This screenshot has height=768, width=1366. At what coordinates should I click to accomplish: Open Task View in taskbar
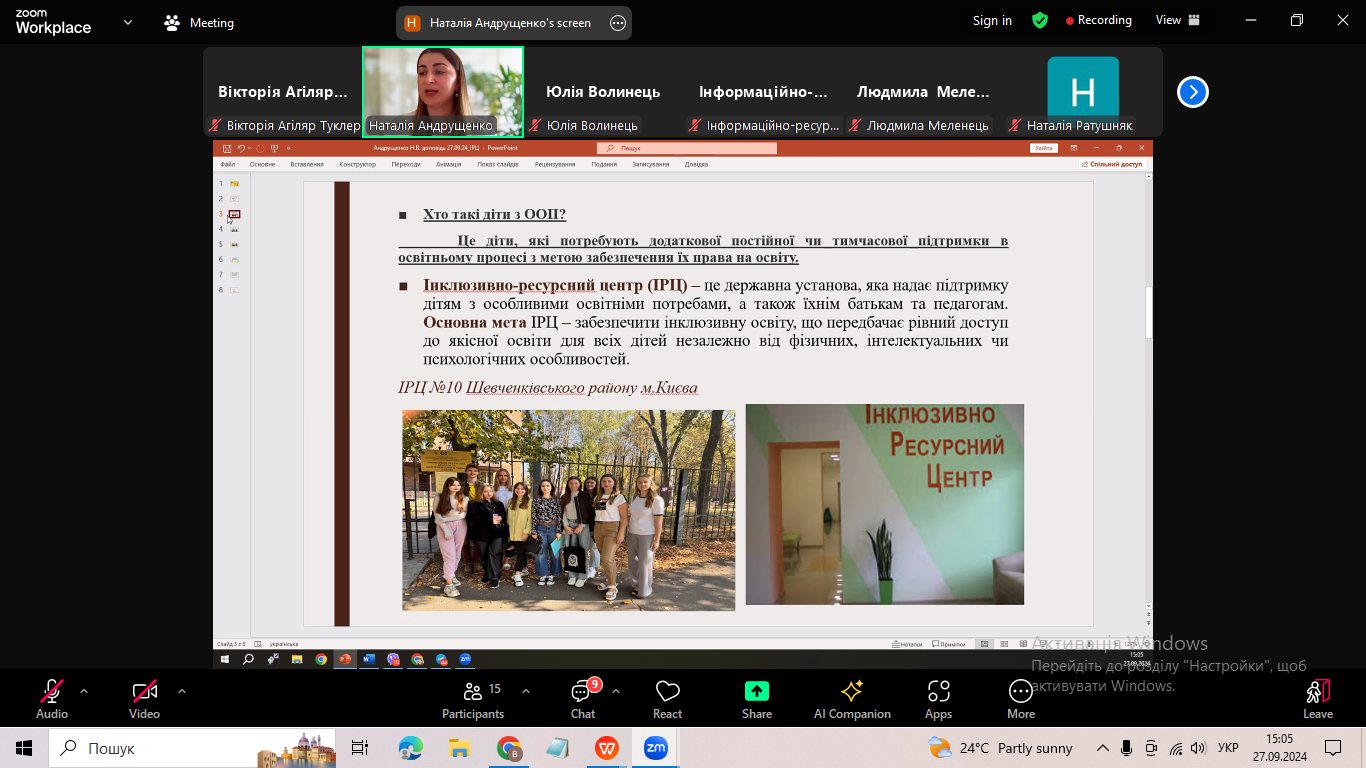360,748
